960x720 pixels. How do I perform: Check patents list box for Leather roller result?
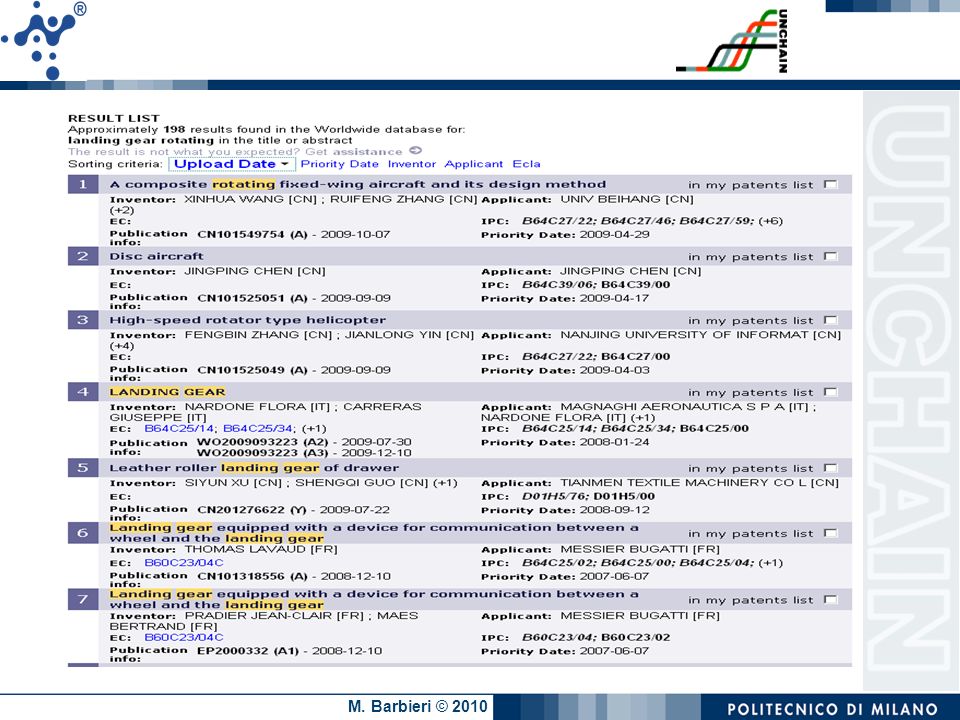point(830,468)
